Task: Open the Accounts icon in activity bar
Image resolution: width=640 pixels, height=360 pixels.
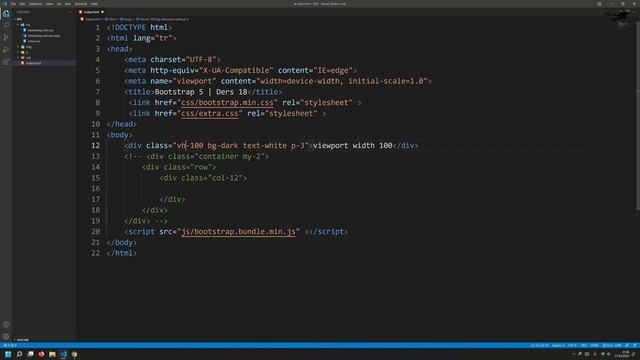Action: [6, 325]
